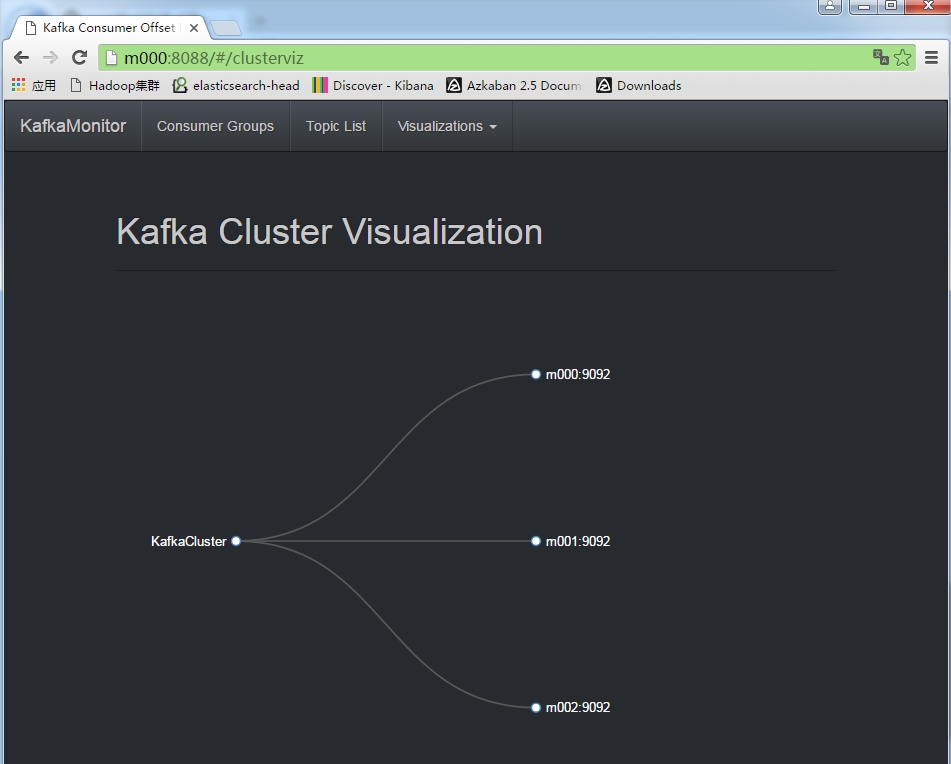Screen dimensions: 951x764
Task: Open the Chrome hamburger menu
Action: 932,58
